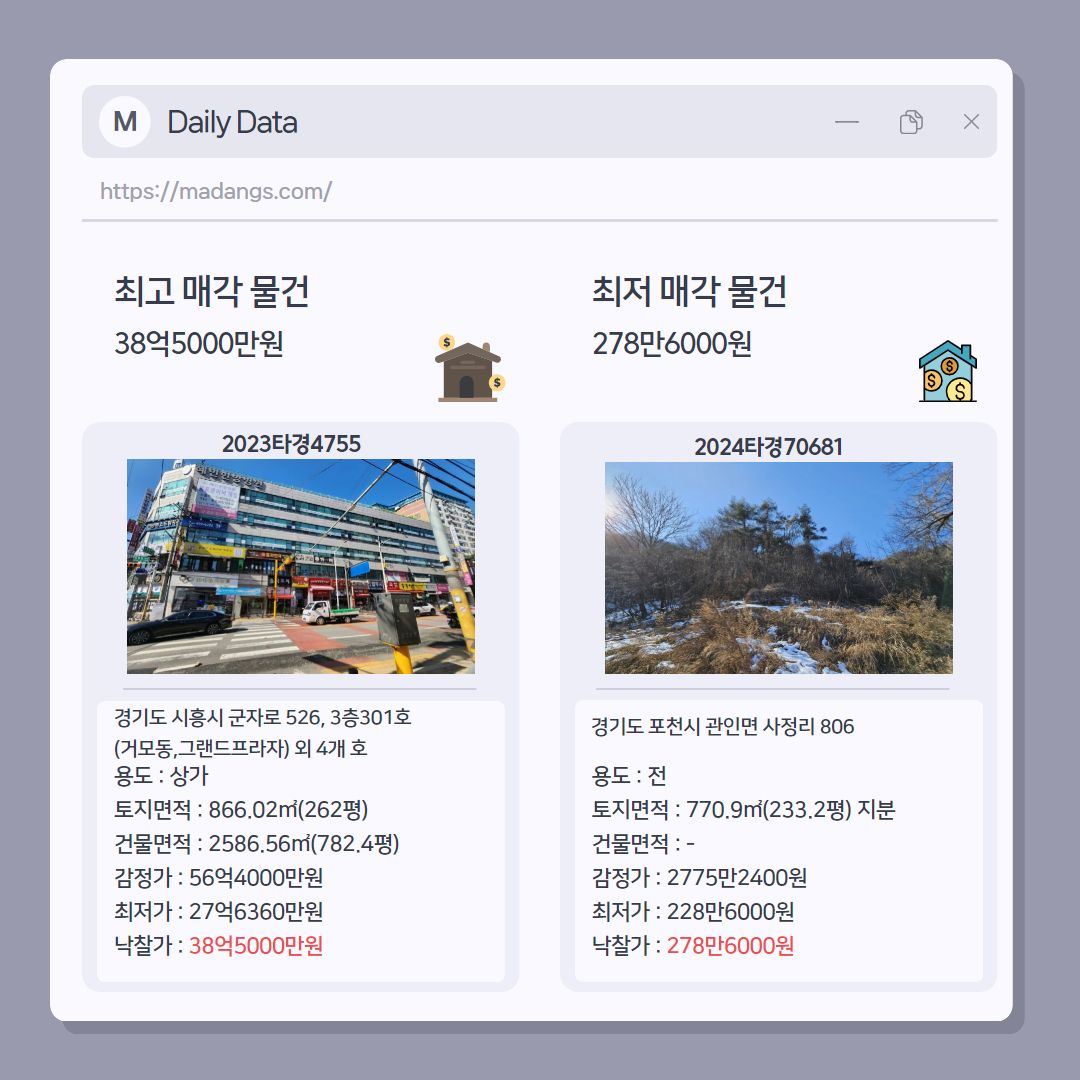1080x1080 pixels.
Task: Click the red 낙찰가 278만6000원 value
Action: pyautogui.click(x=730, y=946)
